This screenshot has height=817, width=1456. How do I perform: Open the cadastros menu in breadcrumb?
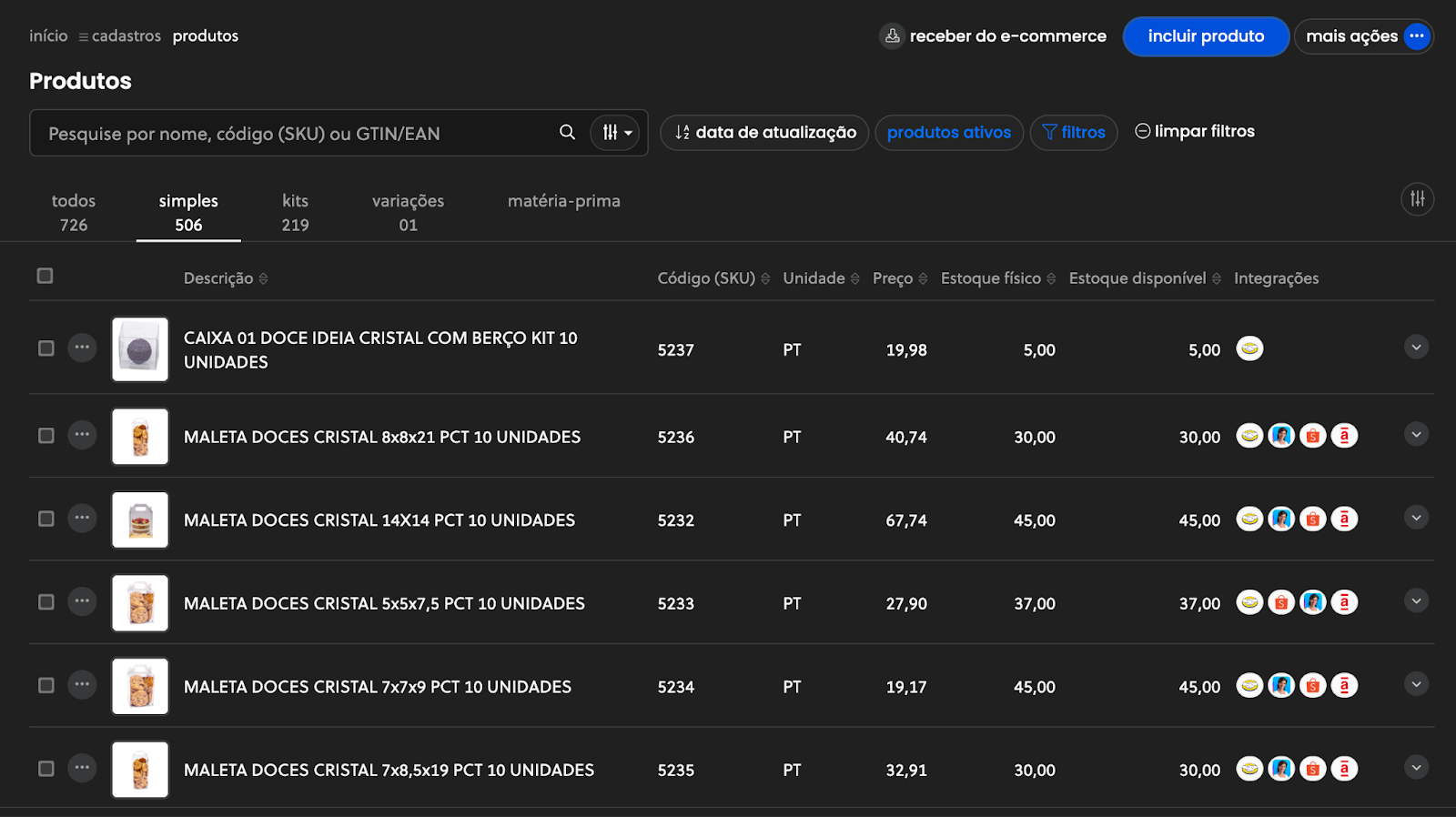click(119, 35)
